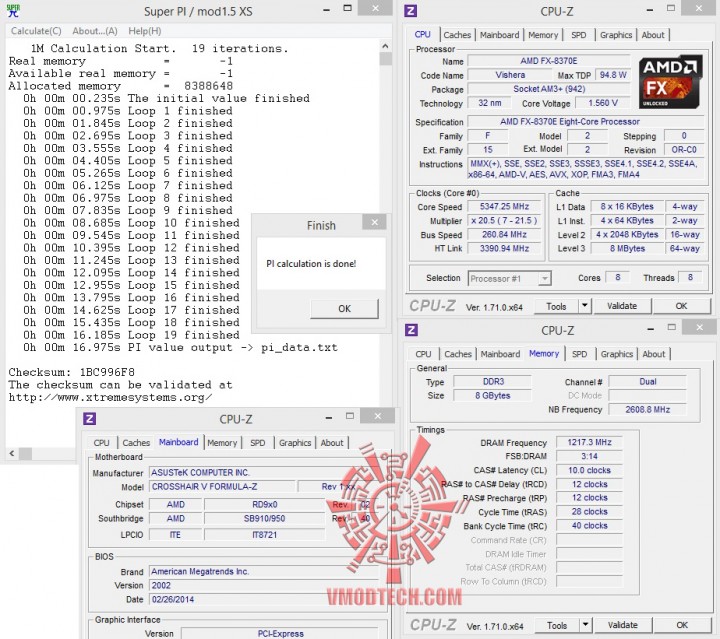
Task: Expand Tools dropdown arrow in Memory CPU-Z window
Action: coord(585,625)
